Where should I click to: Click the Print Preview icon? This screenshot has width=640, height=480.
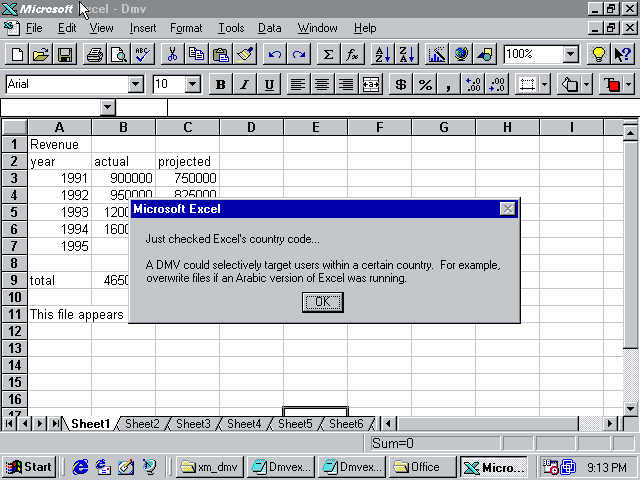119,54
